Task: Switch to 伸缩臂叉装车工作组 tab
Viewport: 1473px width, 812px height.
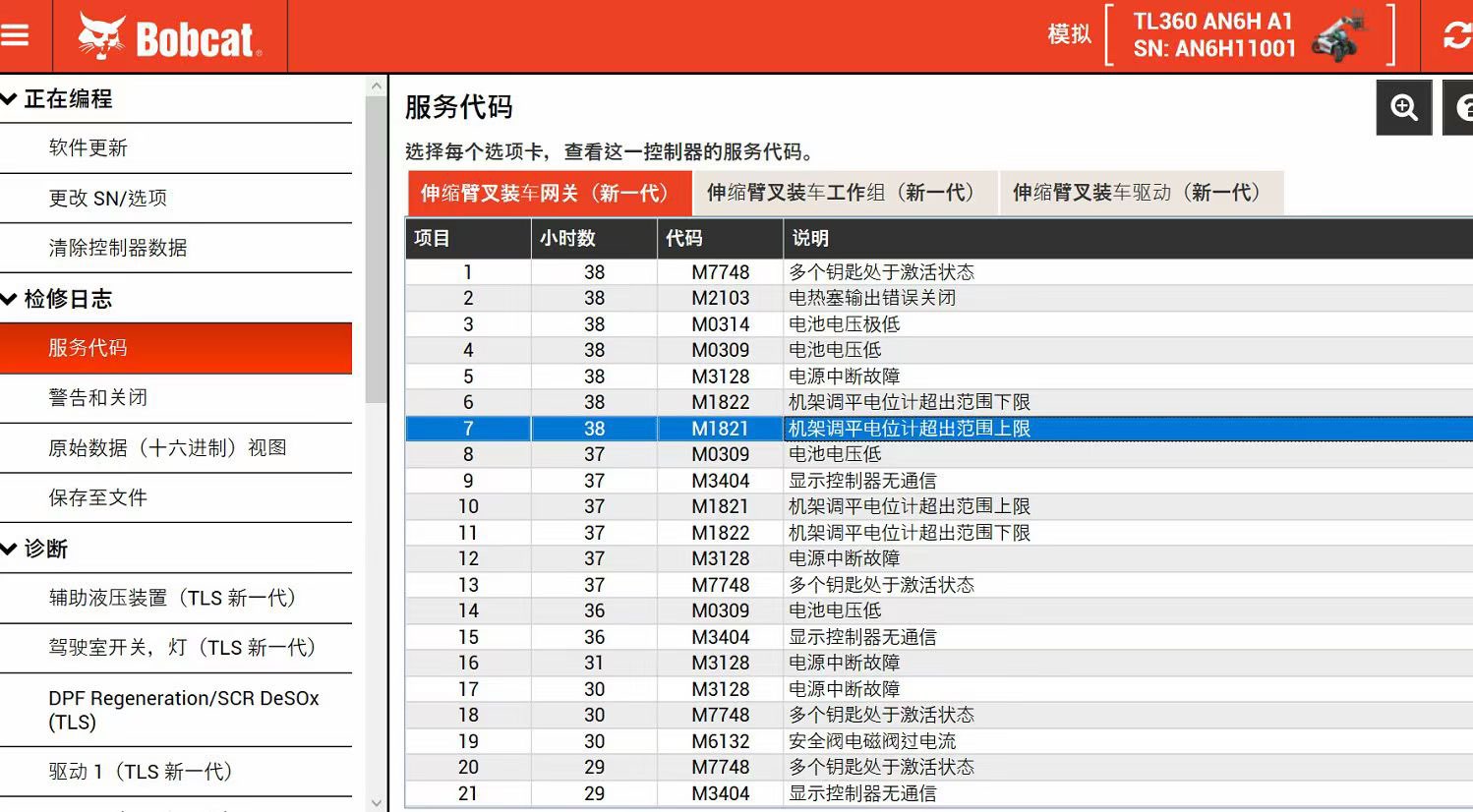Action: point(844,193)
